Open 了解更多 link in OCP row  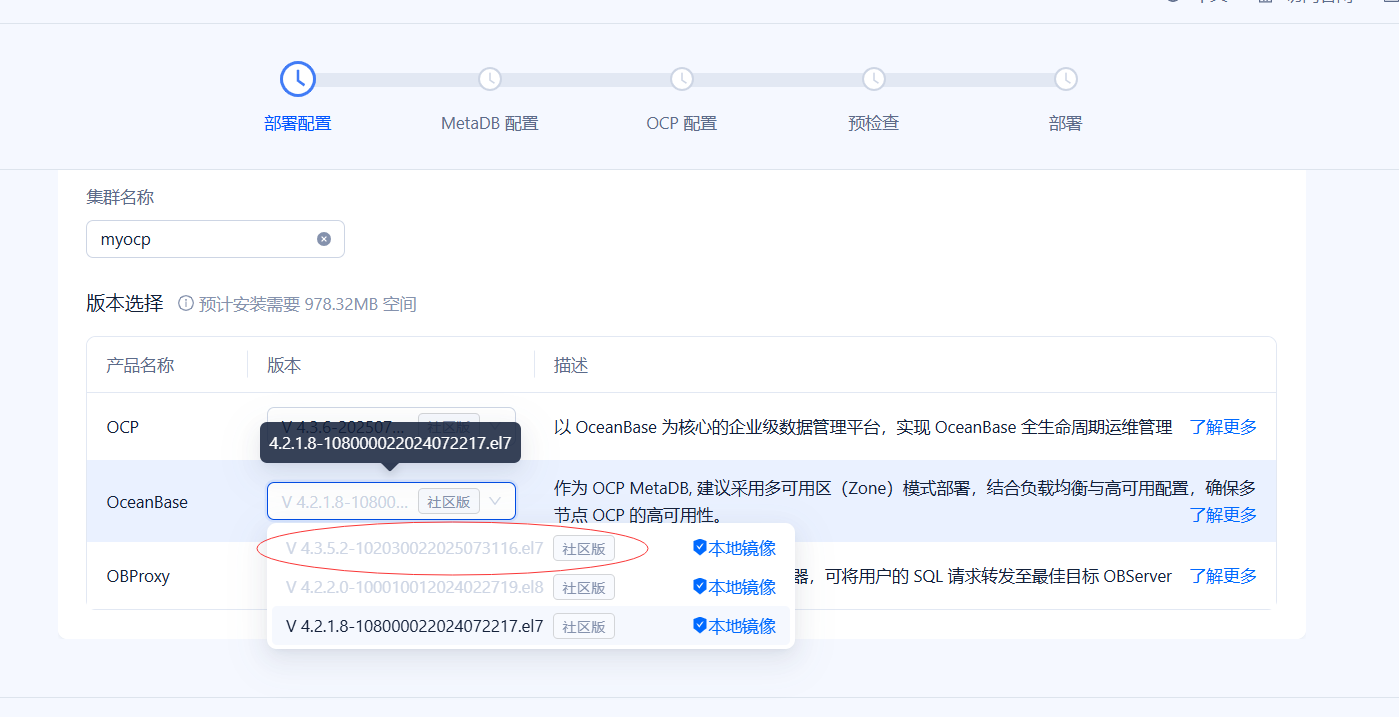click(1223, 427)
